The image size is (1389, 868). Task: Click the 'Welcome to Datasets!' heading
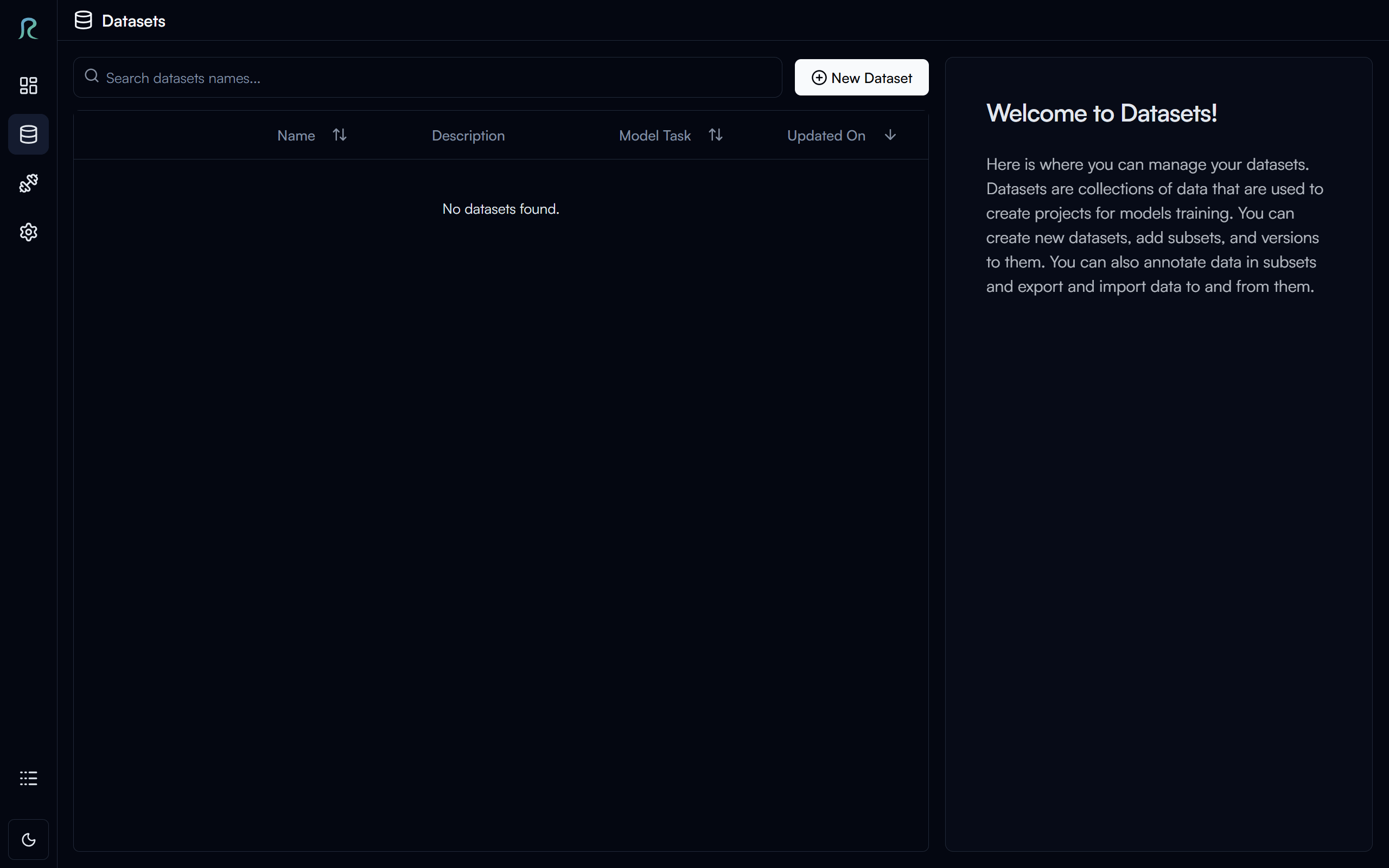point(1101,113)
